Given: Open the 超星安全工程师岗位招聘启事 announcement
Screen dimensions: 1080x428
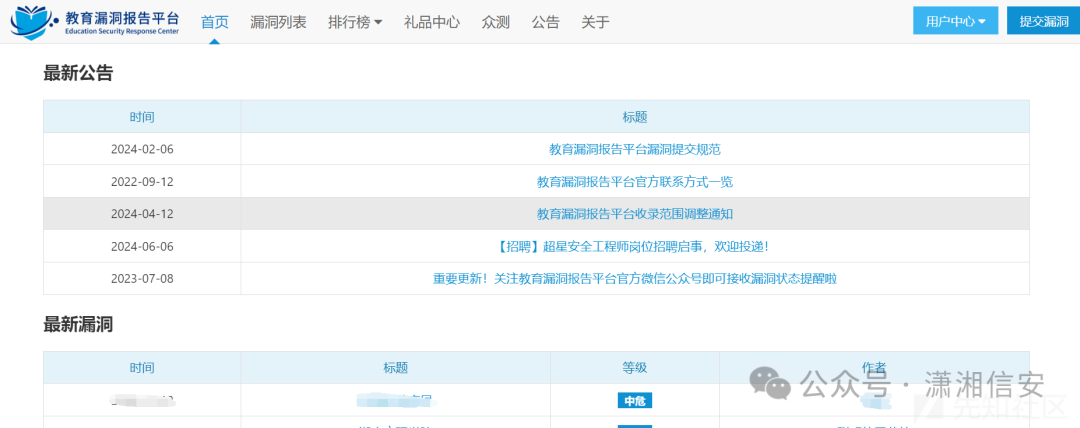Looking at the screenshot, I should (634, 246).
